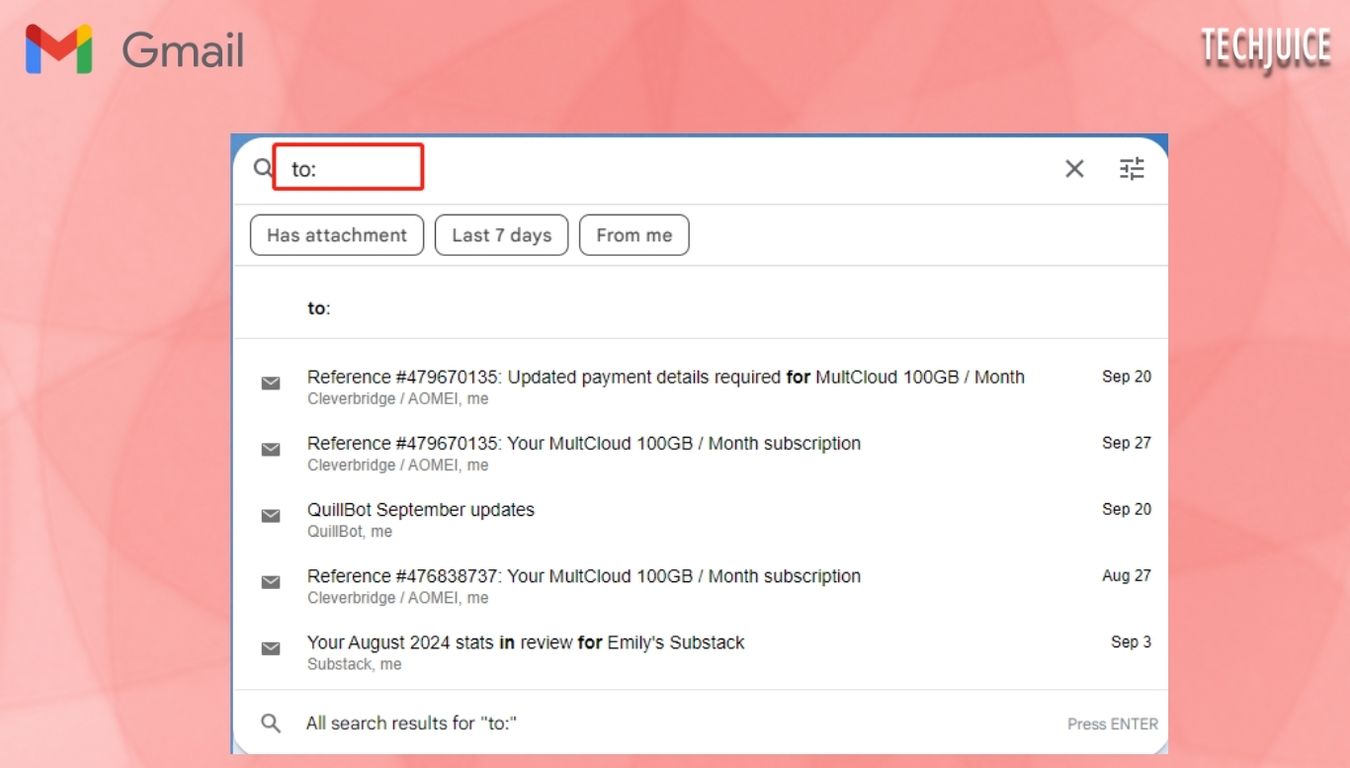Viewport: 1350px width, 768px height.
Task: Enable the Last 7 days filter
Action: (x=501, y=235)
